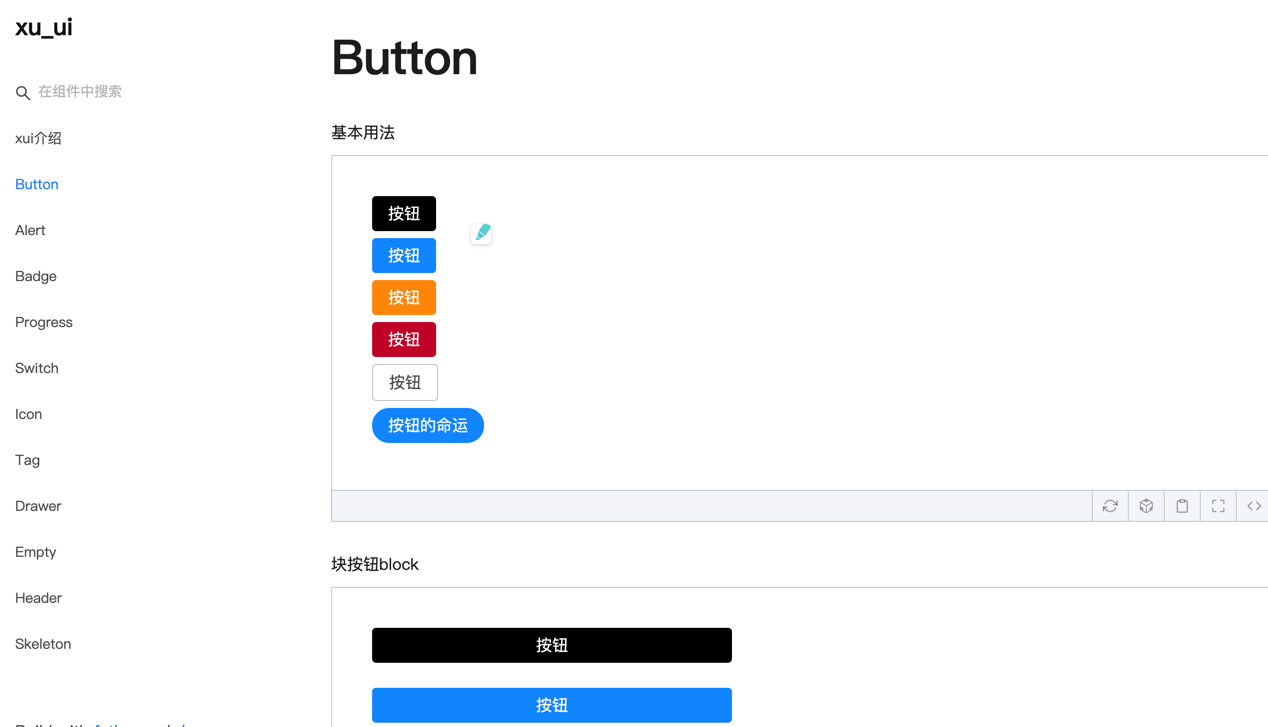Image resolution: width=1268 pixels, height=727 pixels.
Task: Copy code with the clipboard icon
Action: [x=1182, y=506]
